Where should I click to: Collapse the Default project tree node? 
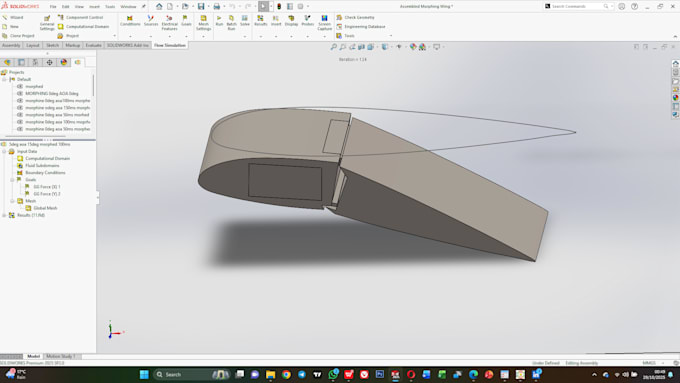(x=4, y=79)
